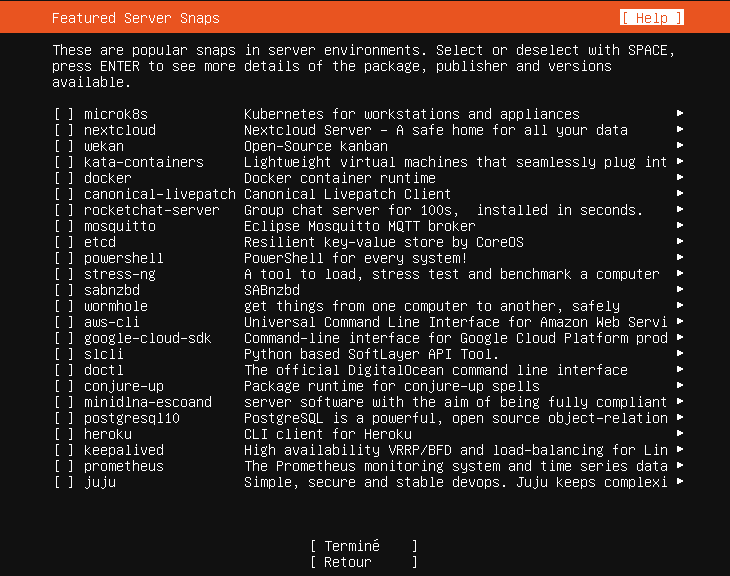
Task: Click 'Canonical Livepatch Client' description
Action: point(347,194)
